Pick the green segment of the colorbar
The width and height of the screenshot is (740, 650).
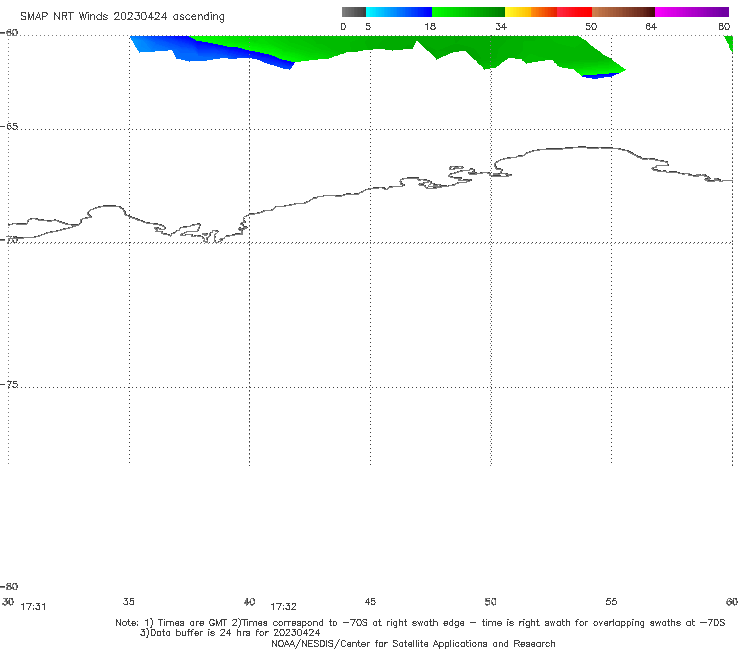pos(468,12)
